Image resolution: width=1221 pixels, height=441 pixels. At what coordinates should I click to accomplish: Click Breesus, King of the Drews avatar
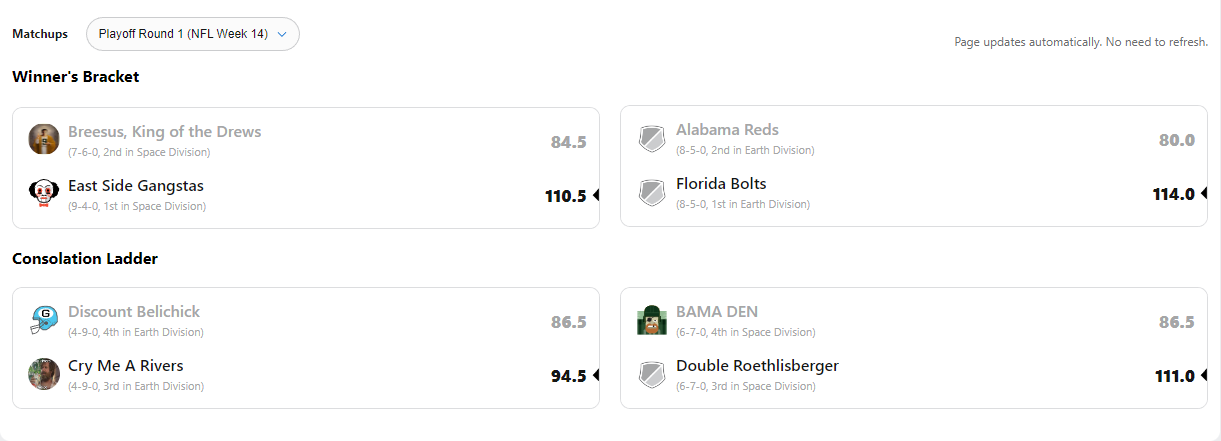[x=44, y=139]
